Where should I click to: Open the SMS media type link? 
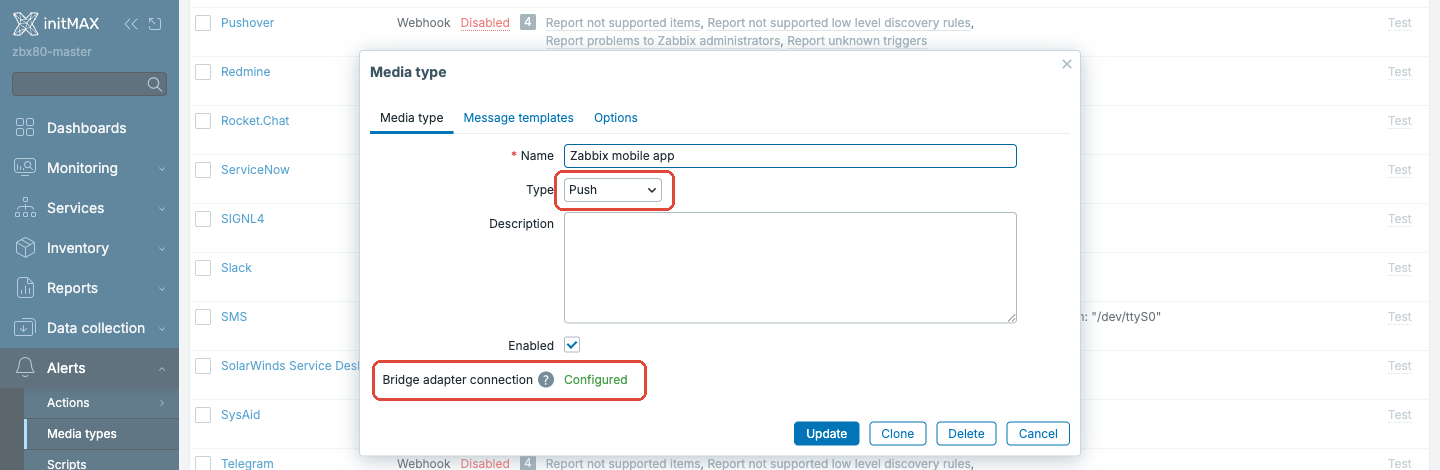[234, 317]
